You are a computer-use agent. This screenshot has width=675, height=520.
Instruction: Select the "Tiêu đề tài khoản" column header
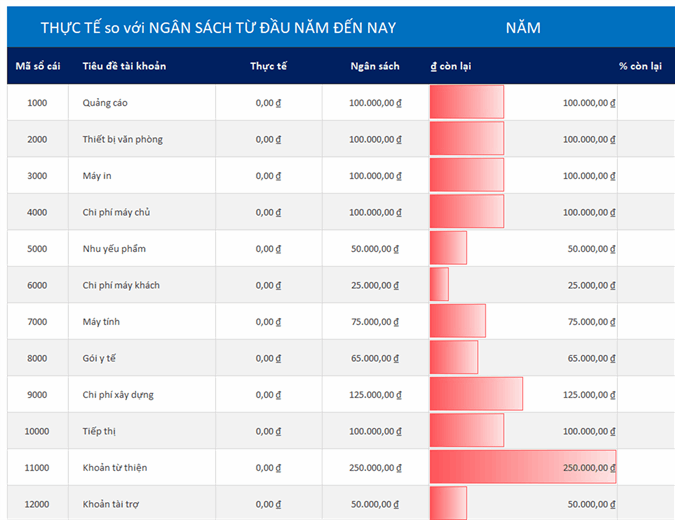pyautogui.click(x=124, y=66)
